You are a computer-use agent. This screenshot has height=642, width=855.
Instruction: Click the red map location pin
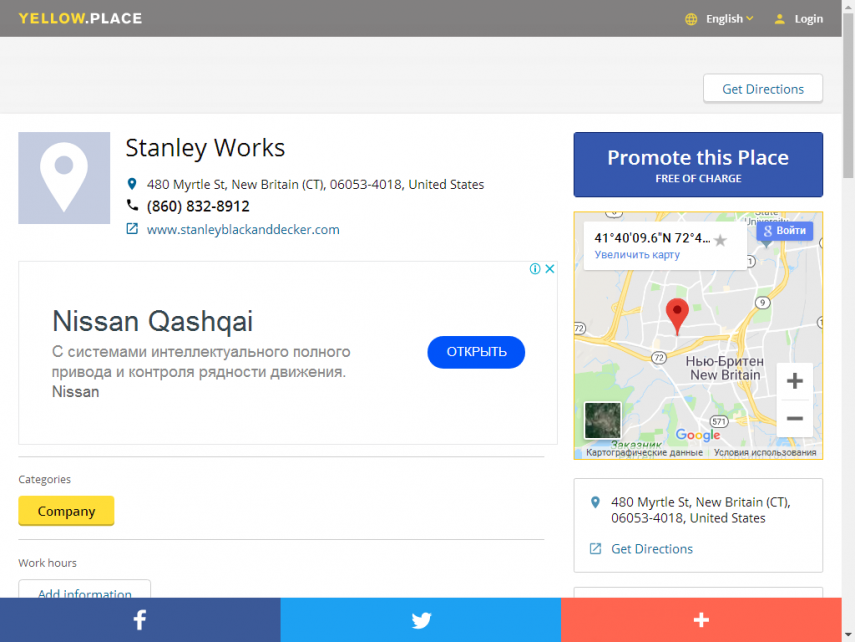click(x=677, y=315)
